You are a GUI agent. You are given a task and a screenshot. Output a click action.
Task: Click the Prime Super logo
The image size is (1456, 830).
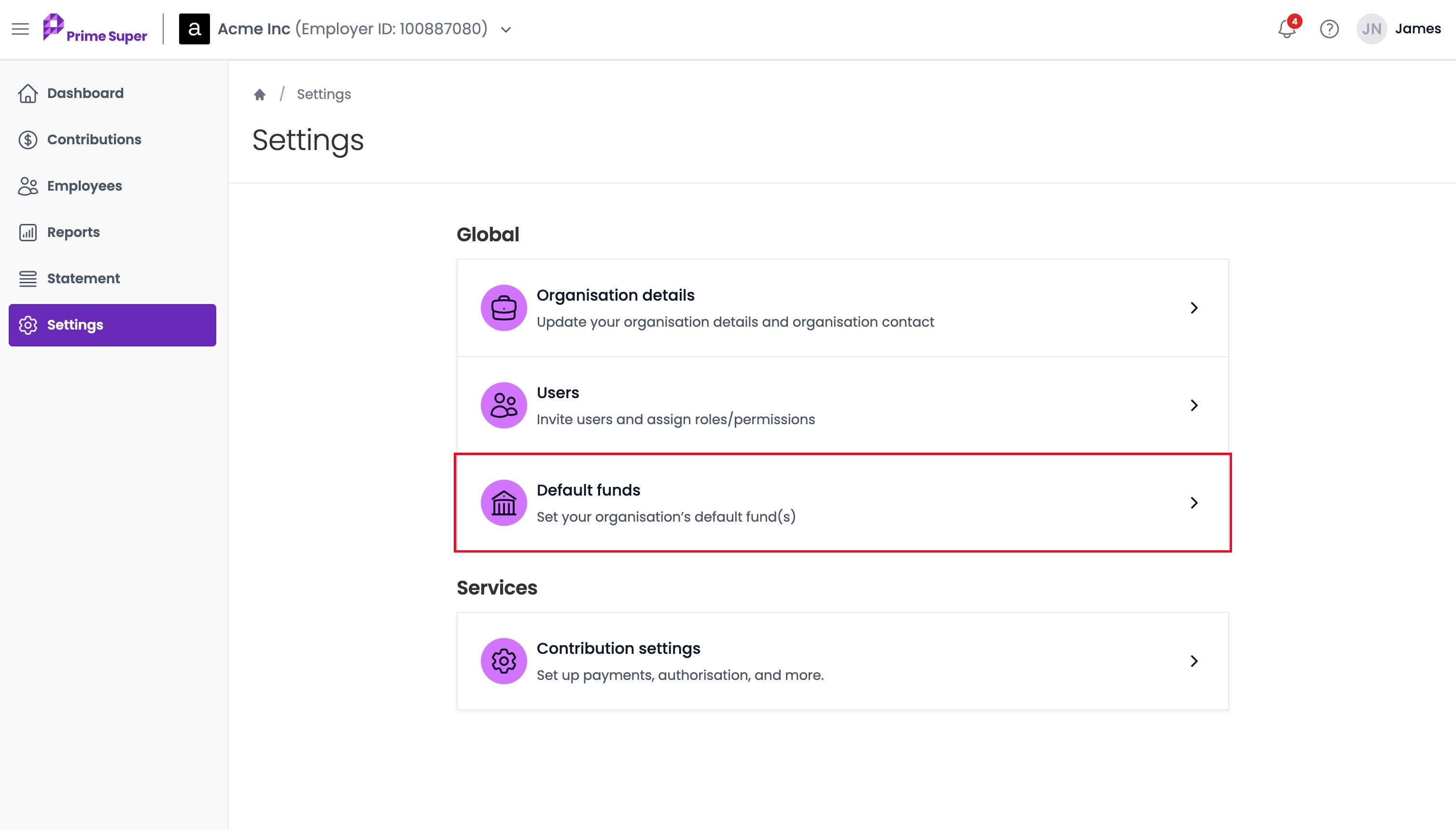(x=95, y=28)
